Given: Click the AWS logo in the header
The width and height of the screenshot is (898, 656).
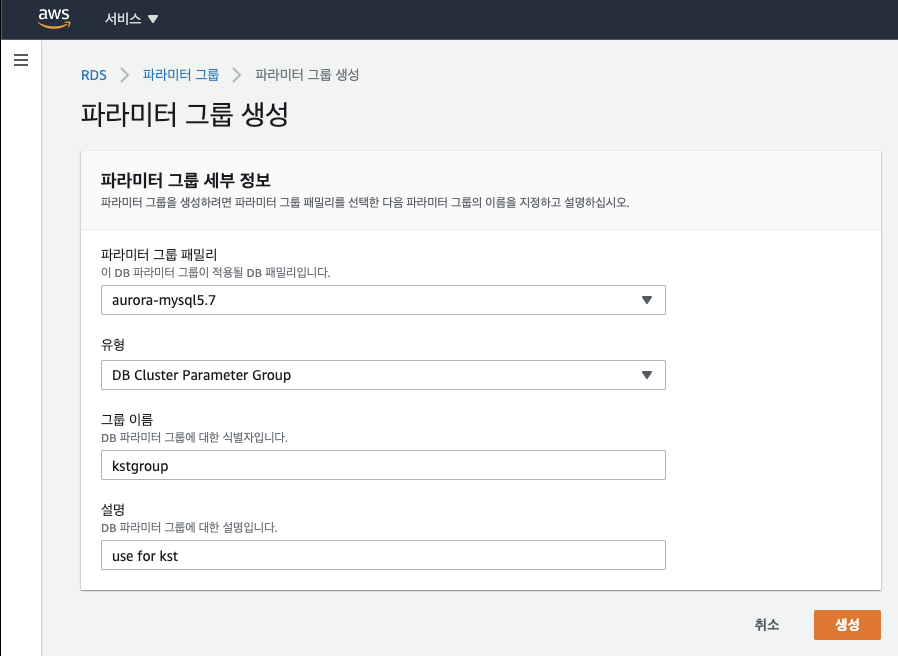Looking at the screenshot, I should tap(54, 18).
